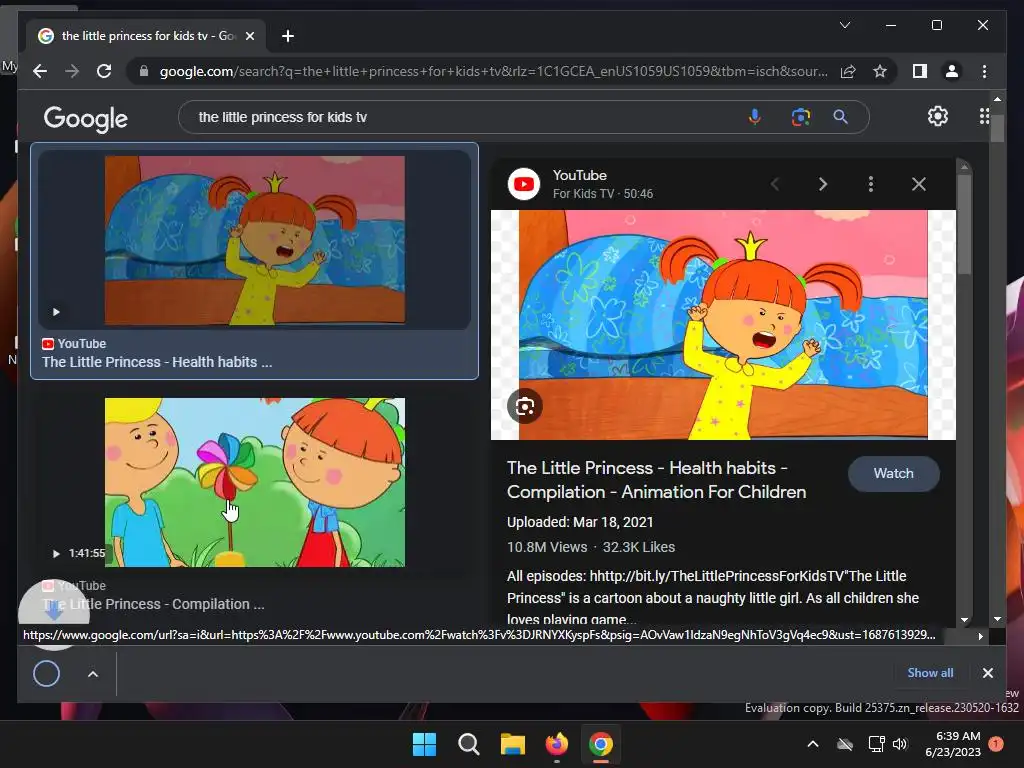Open the YouTube source icon in the preview
Image resolution: width=1024 pixels, height=768 pixels.
(x=524, y=184)
